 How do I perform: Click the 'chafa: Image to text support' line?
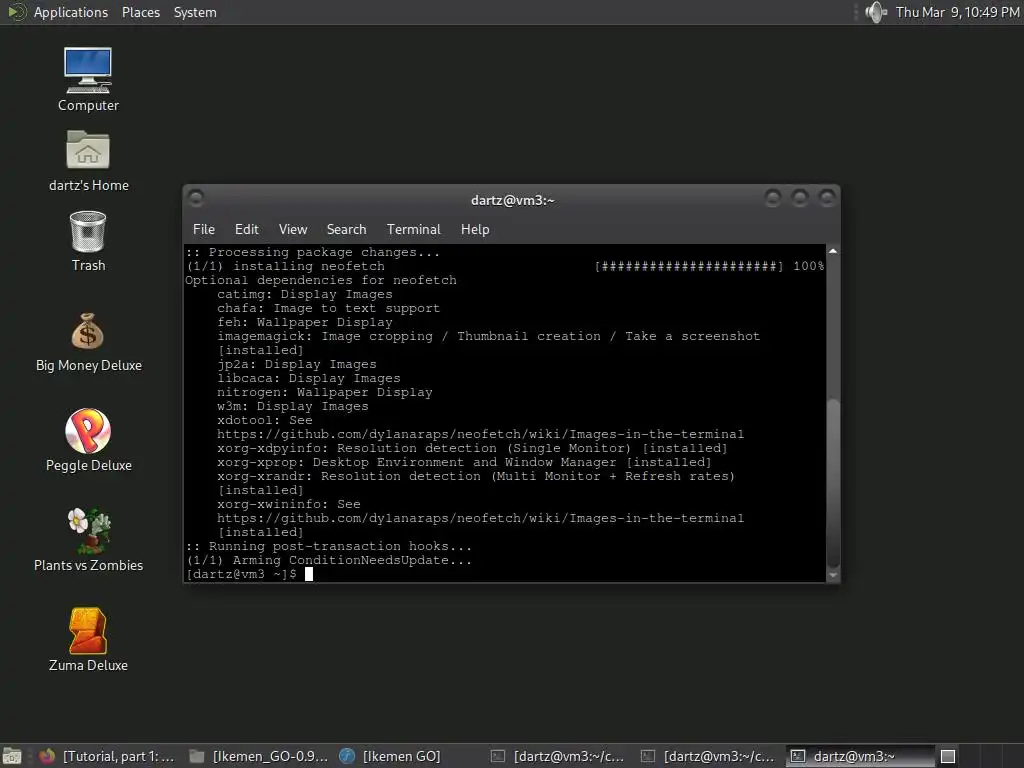point(328,308)
